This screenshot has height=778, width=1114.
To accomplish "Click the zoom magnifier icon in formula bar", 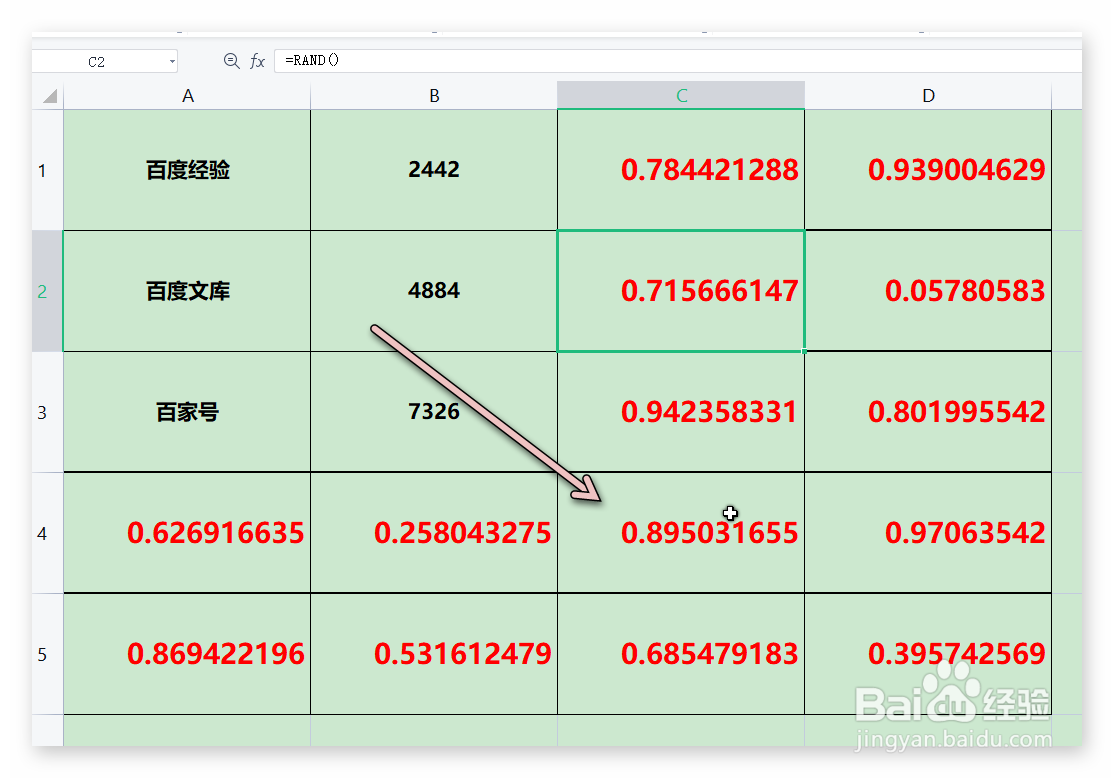I will pos(231,61).
